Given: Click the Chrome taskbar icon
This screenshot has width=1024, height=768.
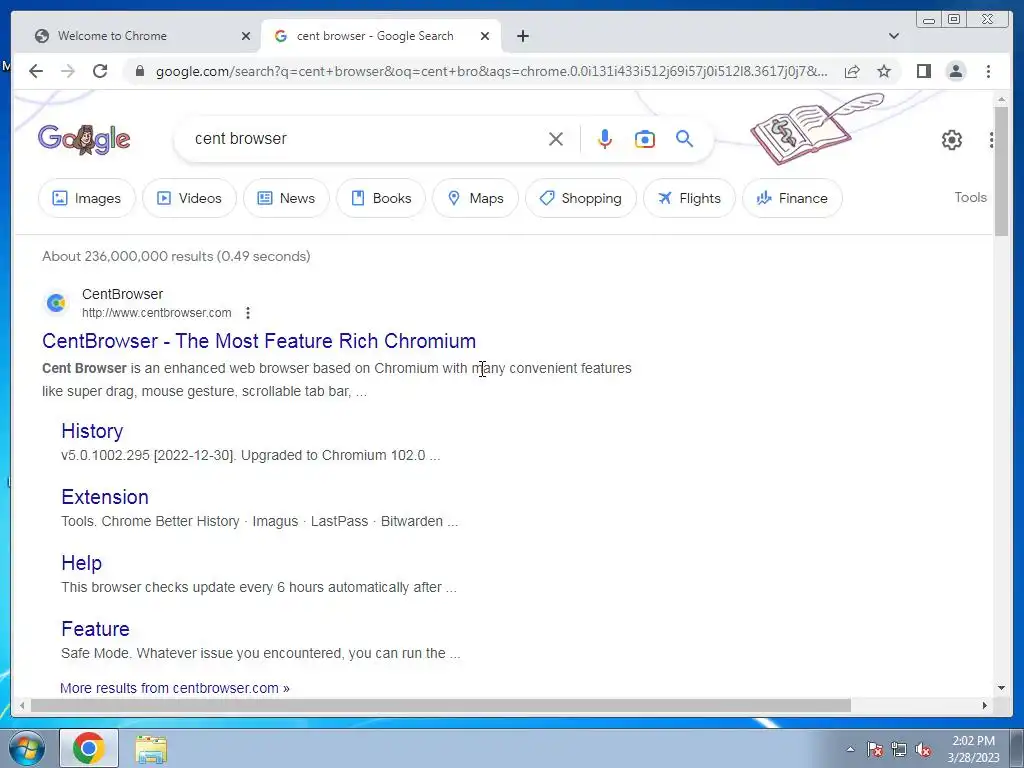Looking at the screenshot, I should [89, 748].
